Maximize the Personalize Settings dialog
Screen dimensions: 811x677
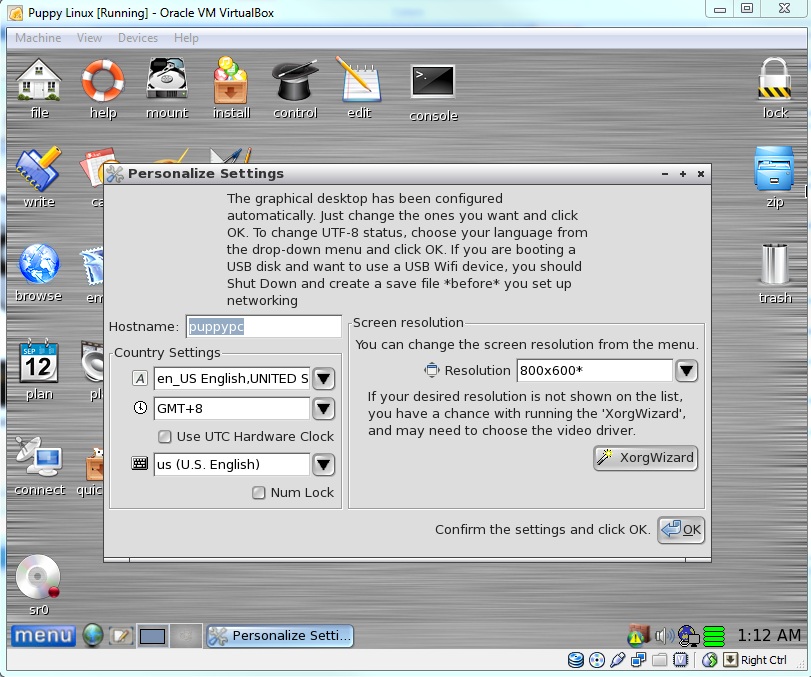[683, 174]
